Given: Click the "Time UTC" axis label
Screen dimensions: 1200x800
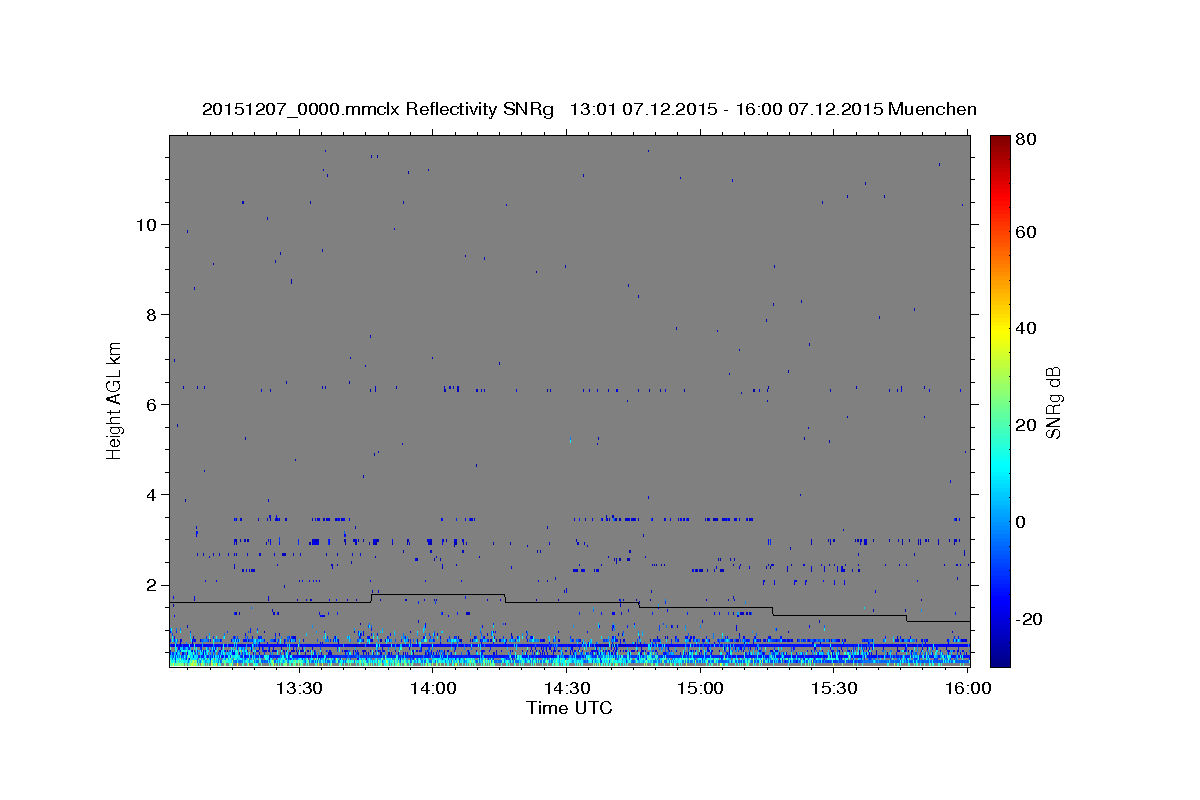Looking at the screenshot, I should (569, 708).
